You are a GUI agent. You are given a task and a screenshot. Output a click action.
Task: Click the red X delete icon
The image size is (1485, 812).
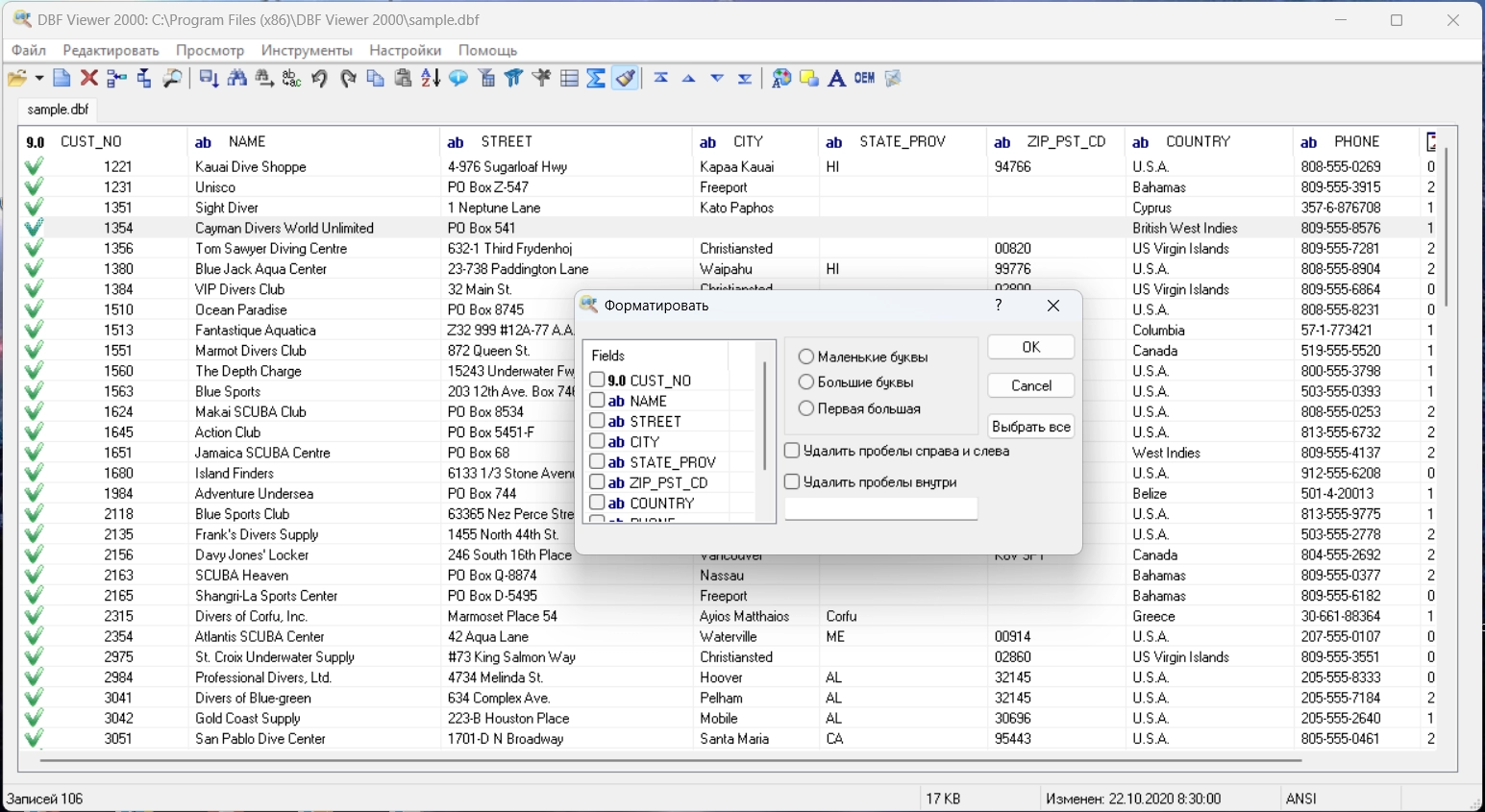click(x=89, y=79)
